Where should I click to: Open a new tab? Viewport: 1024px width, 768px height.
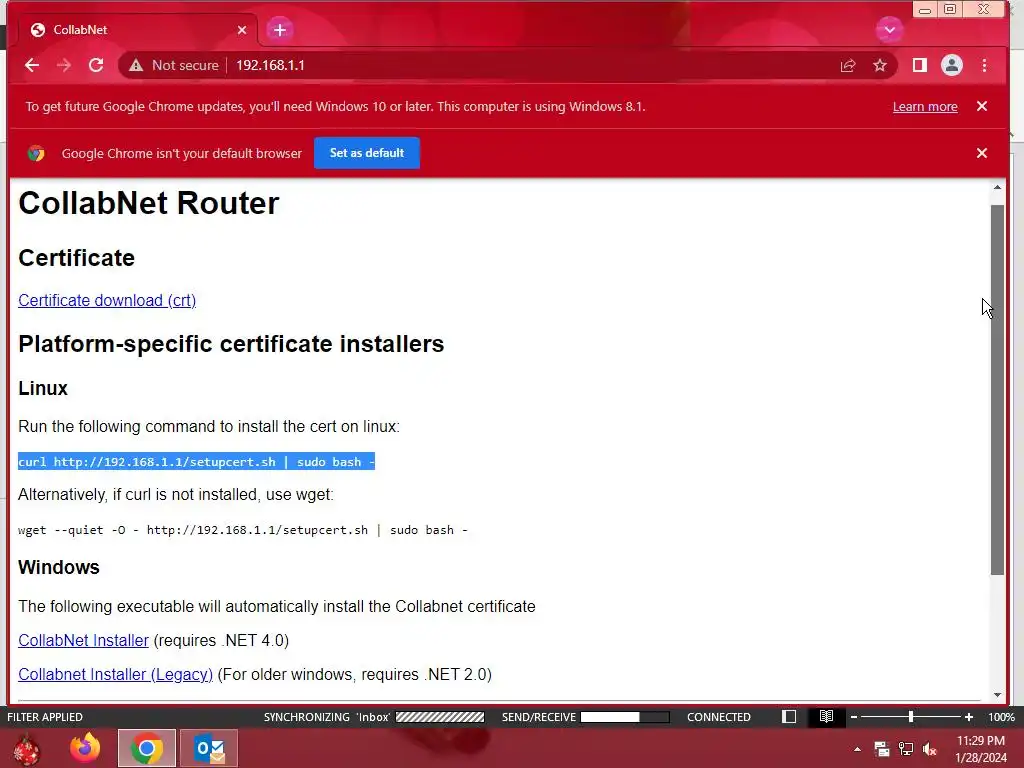[x=280, y=30]
